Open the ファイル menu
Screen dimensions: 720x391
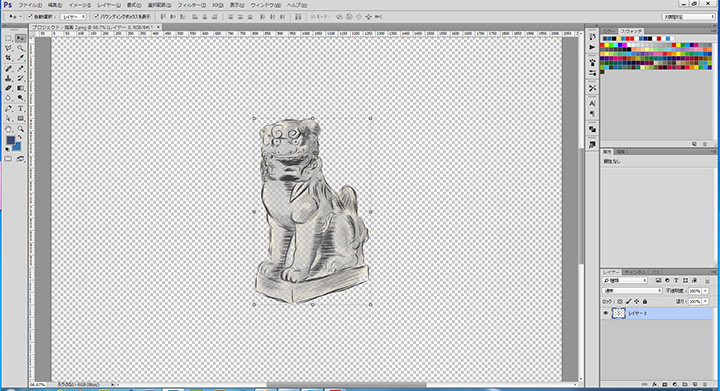click(x=30, y=5)
